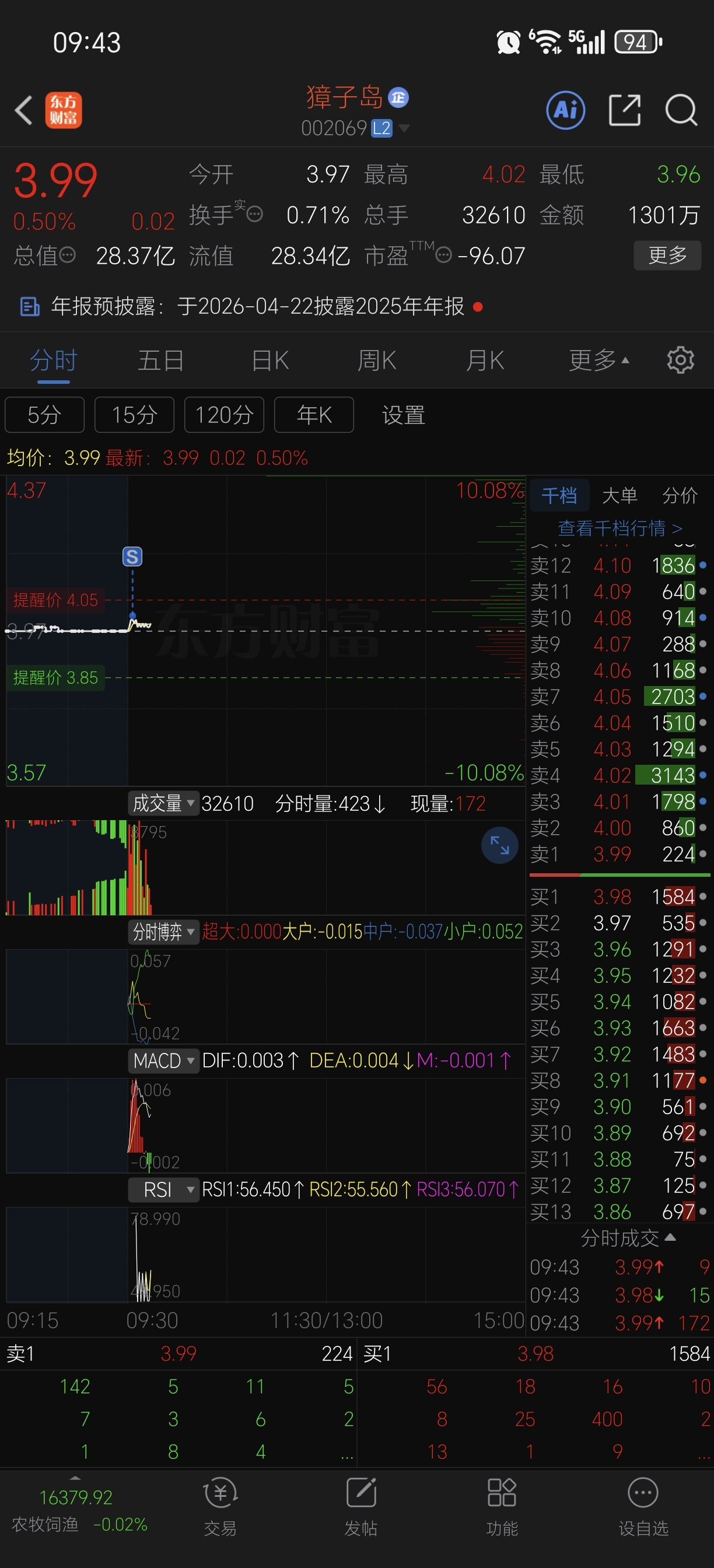Screen dimensions: 714x1568
Task: Tap the 提醒价 3.85 alert label
Action: click(55, 677)
